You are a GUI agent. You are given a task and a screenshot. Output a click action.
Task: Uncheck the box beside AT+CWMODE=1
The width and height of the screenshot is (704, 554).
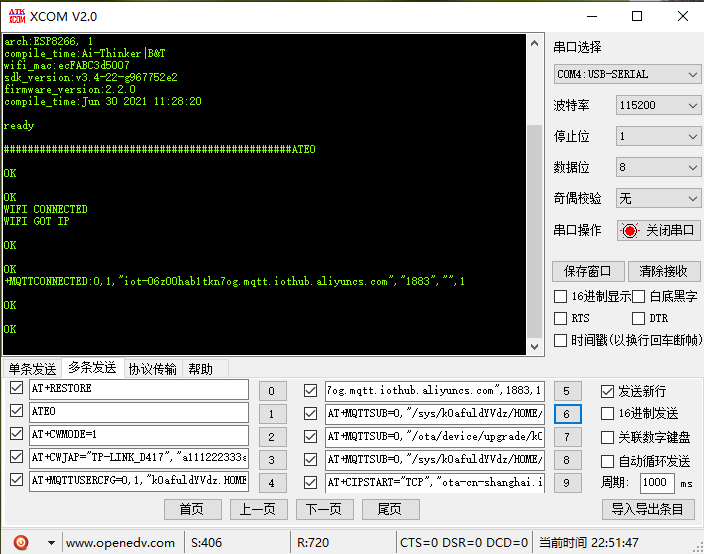16,433
